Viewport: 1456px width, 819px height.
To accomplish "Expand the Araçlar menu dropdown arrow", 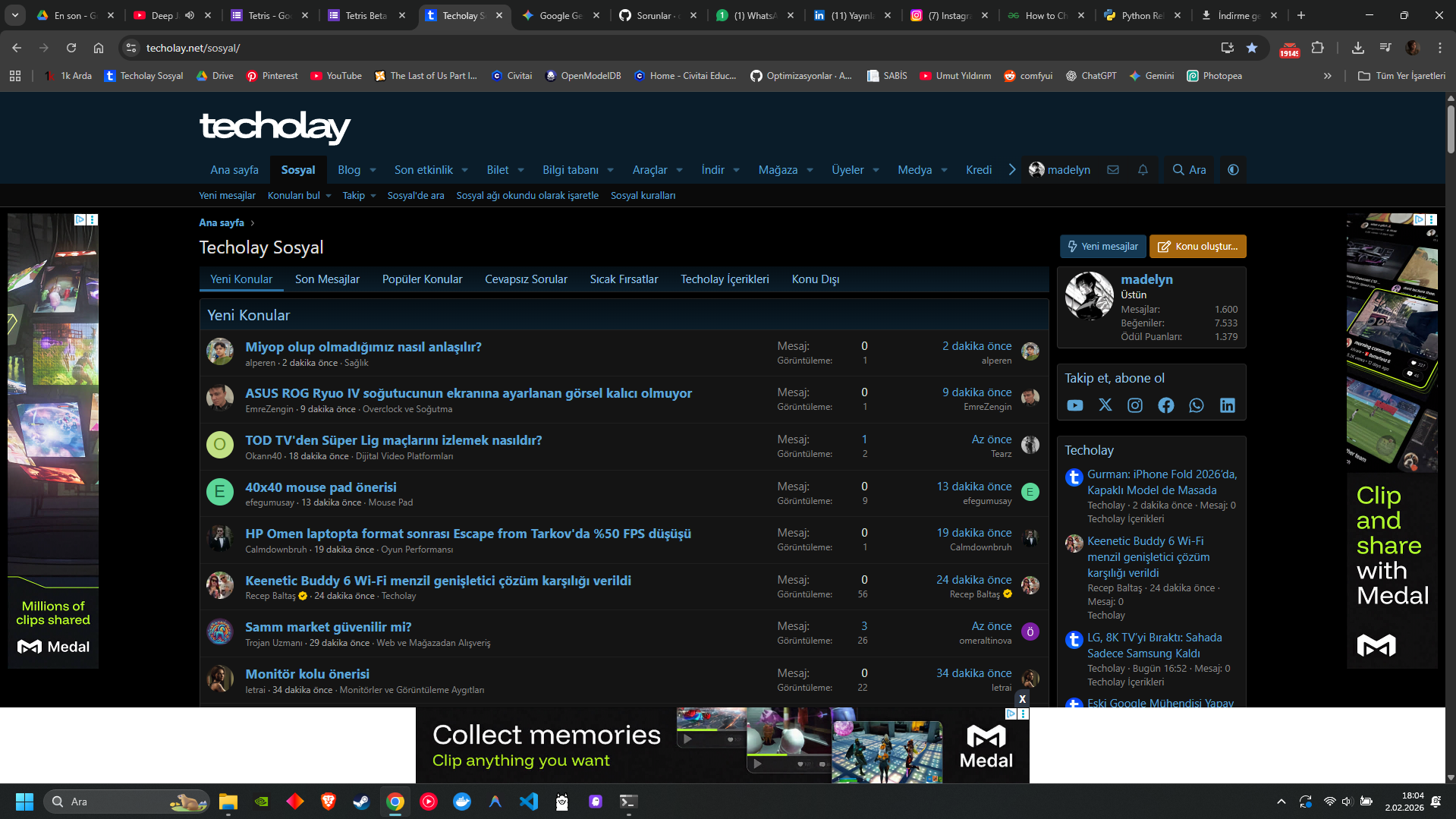I will pyautogui.click(x=680, y=170).
